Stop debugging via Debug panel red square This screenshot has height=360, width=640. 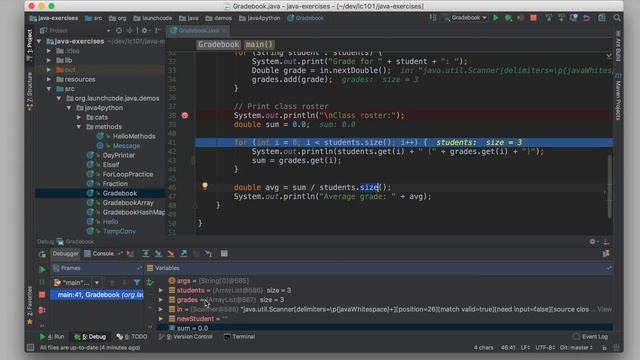42,295
